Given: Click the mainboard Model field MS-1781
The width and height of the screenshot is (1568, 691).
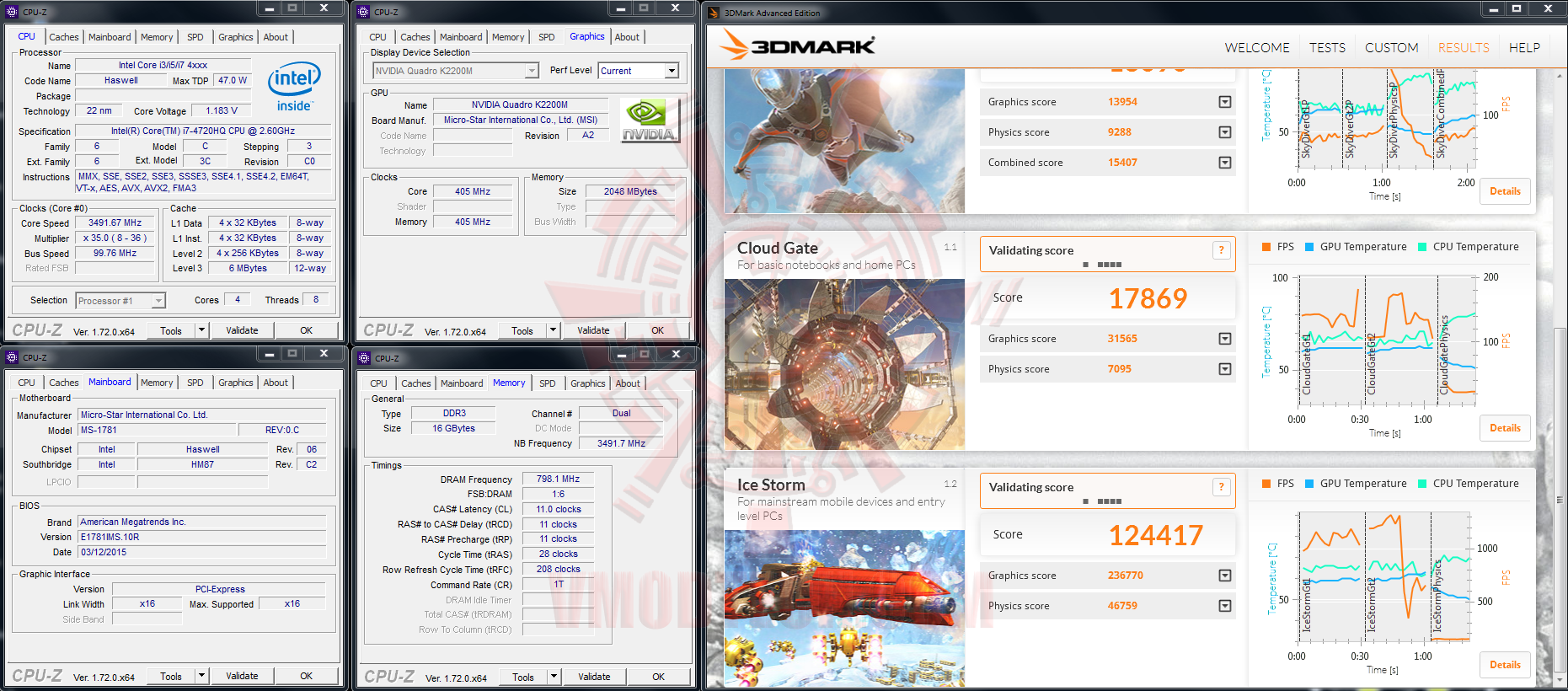Looking at the screenshot, I should [158, 430].
